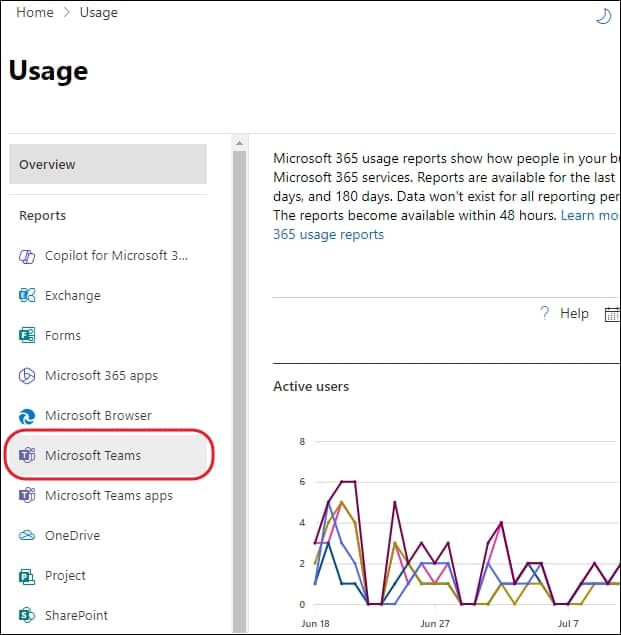The height and width of the screenshot is (635, 621).
Task: Click the OneDrive cloud icon
Action: coord(27,535)
